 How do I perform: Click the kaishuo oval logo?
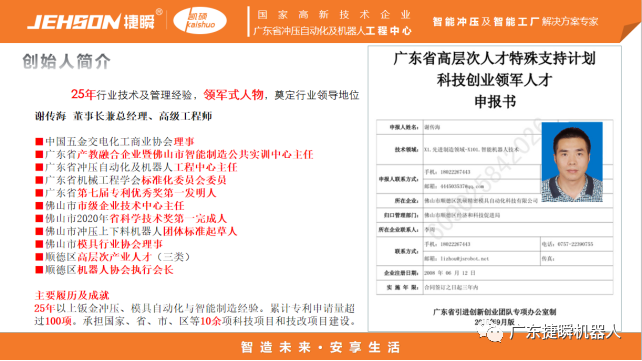point(200,21)
